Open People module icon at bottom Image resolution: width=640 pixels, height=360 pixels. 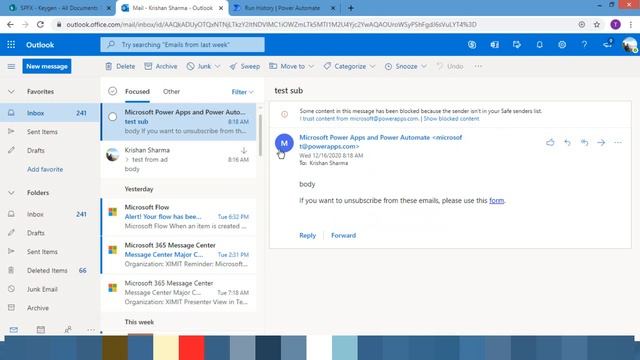point(68,330)
